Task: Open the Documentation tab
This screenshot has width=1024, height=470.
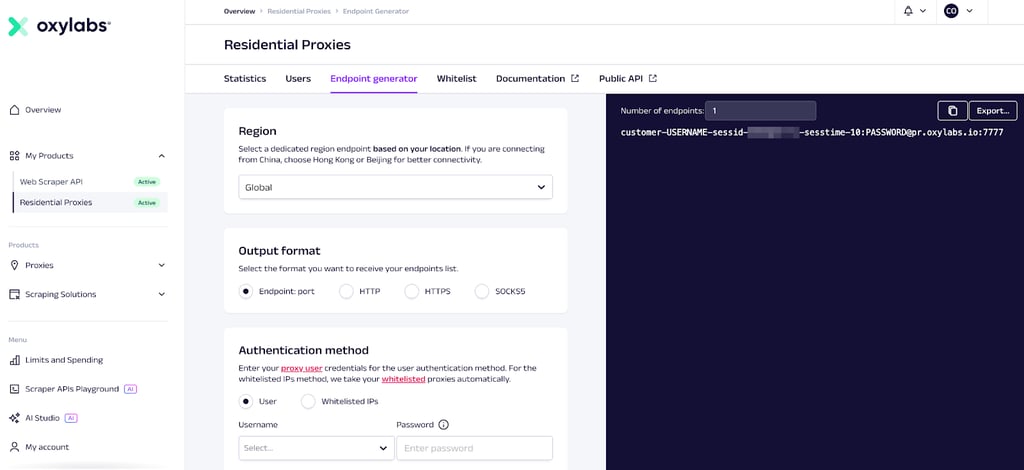Action: (530, 78)
